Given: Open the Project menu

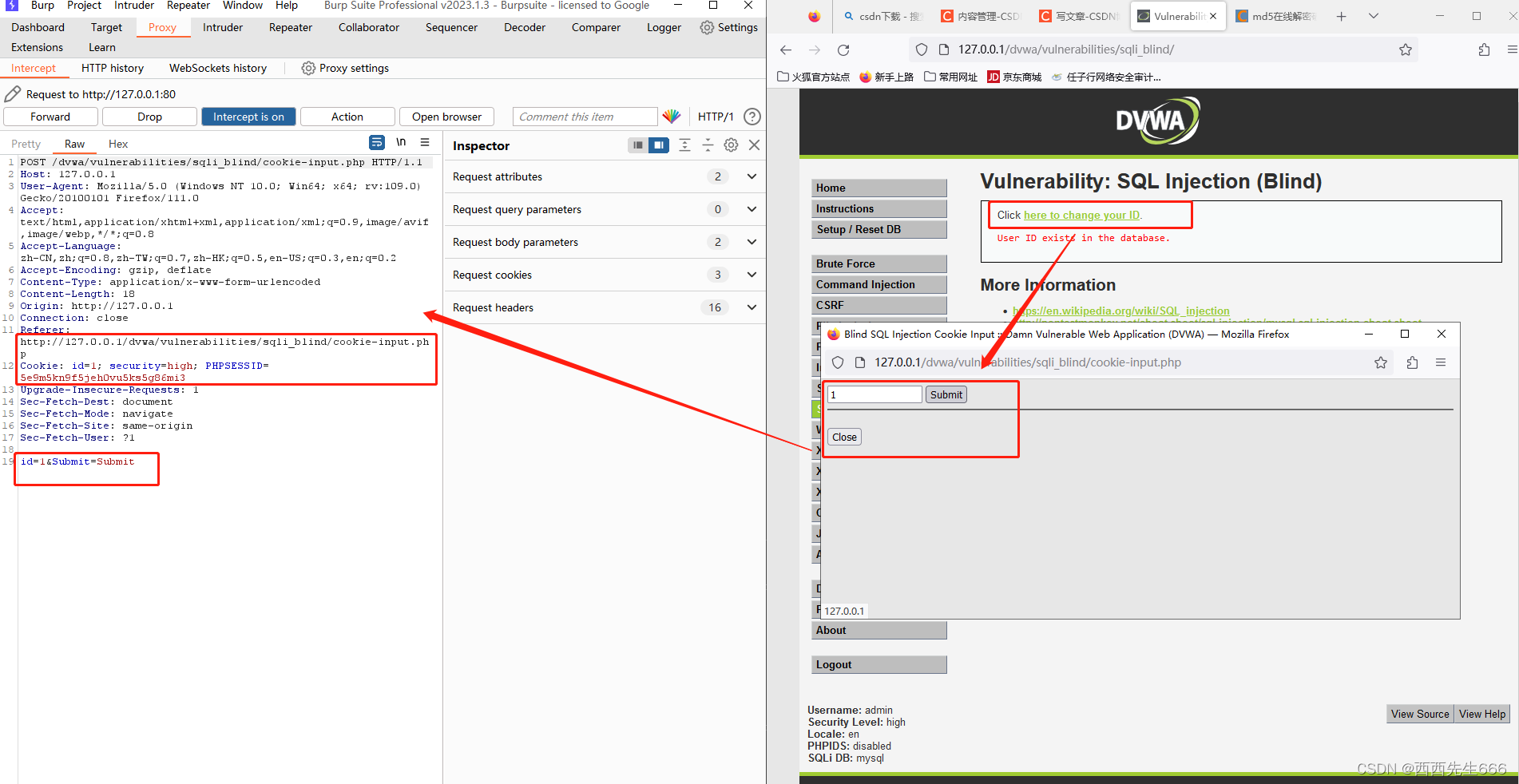Looking at the screenshot, I should pos(84,6).
